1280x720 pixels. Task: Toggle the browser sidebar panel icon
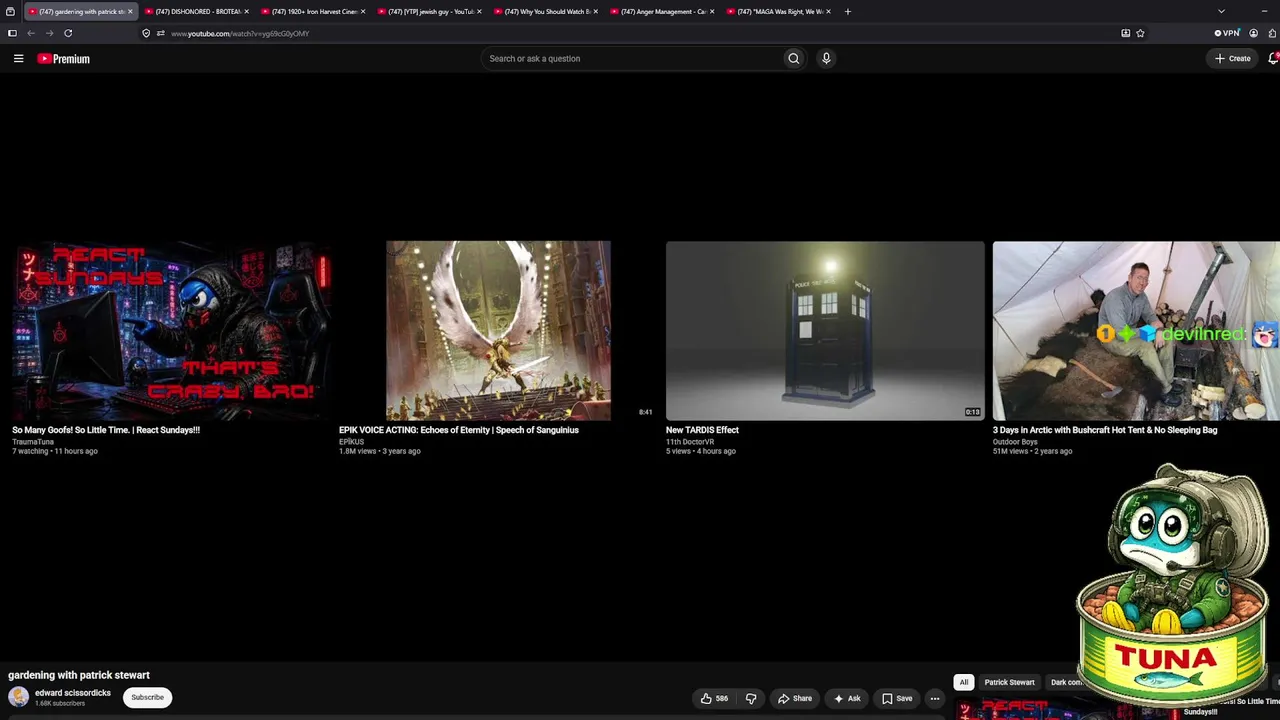[x=12, y=33]
